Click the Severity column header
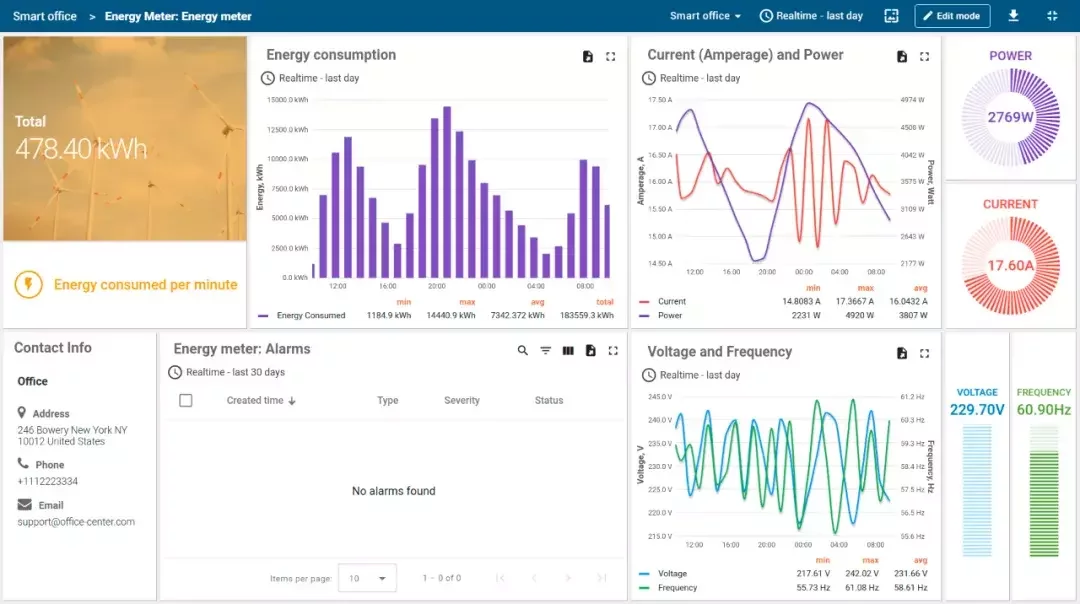Image resolution: width=1080 pixels, height=604 pixels. [x=462, y=401]
